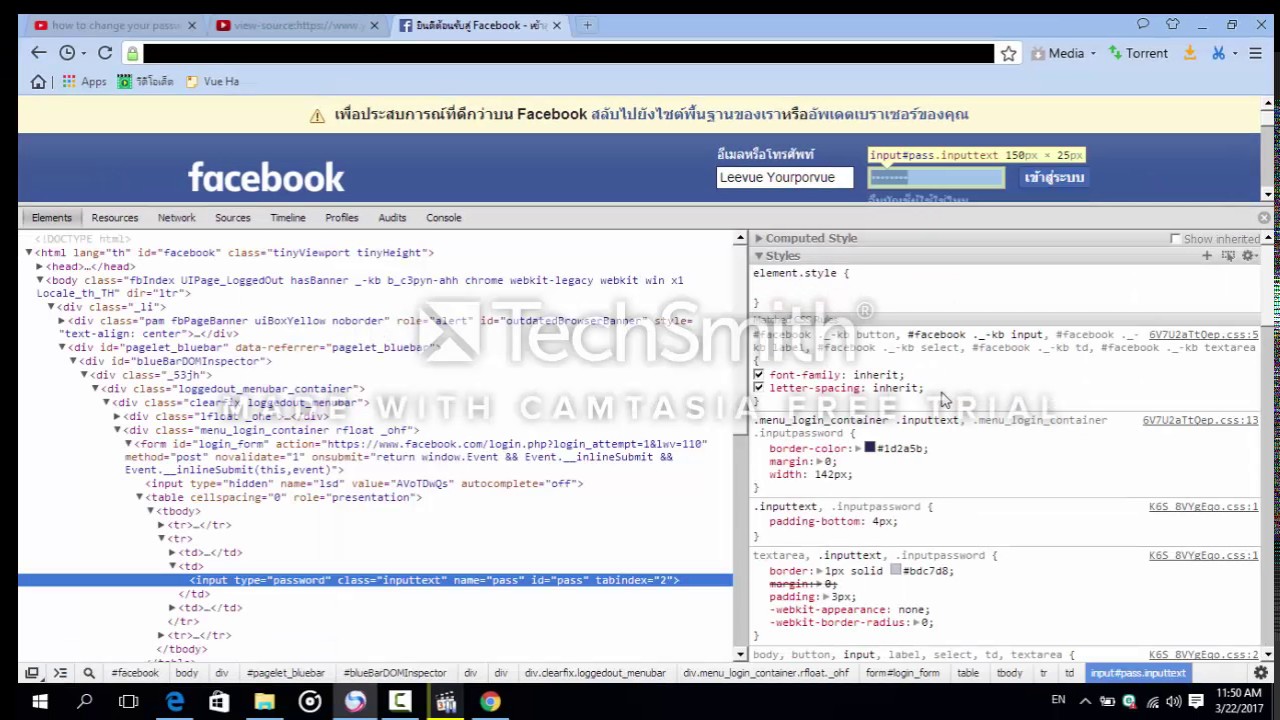Open the browser history clock icon
Viewport: 1280px width, 720px height.
tap(67, 53)
